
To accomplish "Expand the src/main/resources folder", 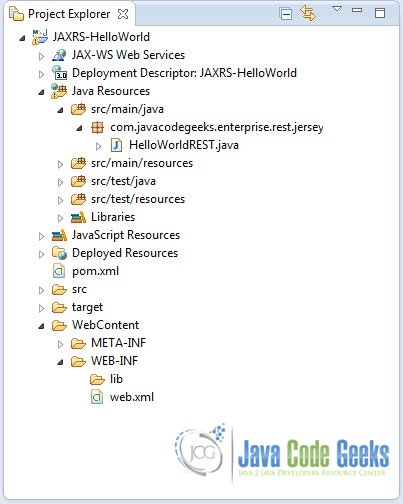I will [x=60, y=164].
